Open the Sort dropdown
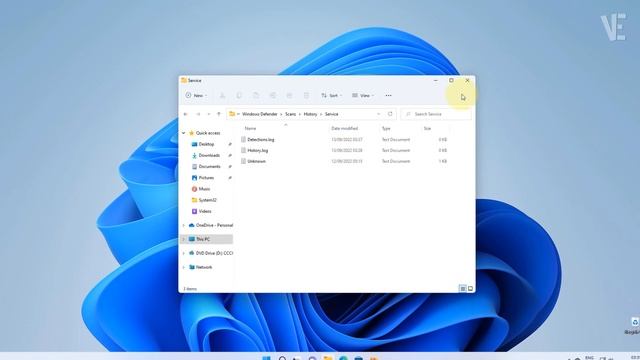 [x=331, y=96]
